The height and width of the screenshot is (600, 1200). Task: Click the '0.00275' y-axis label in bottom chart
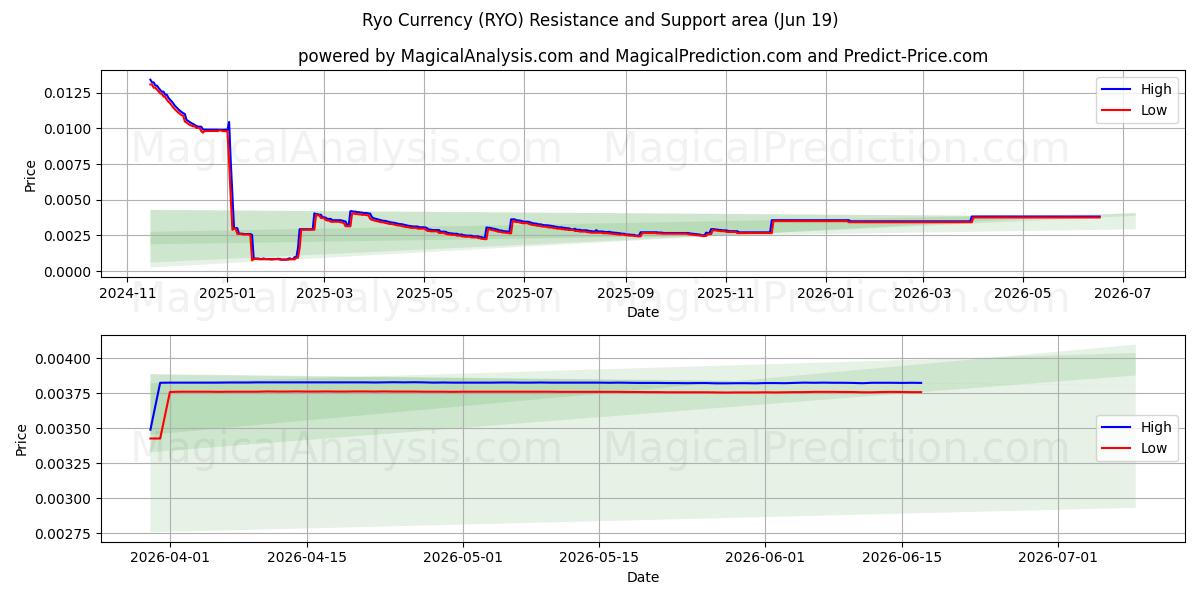click(66, 534)
